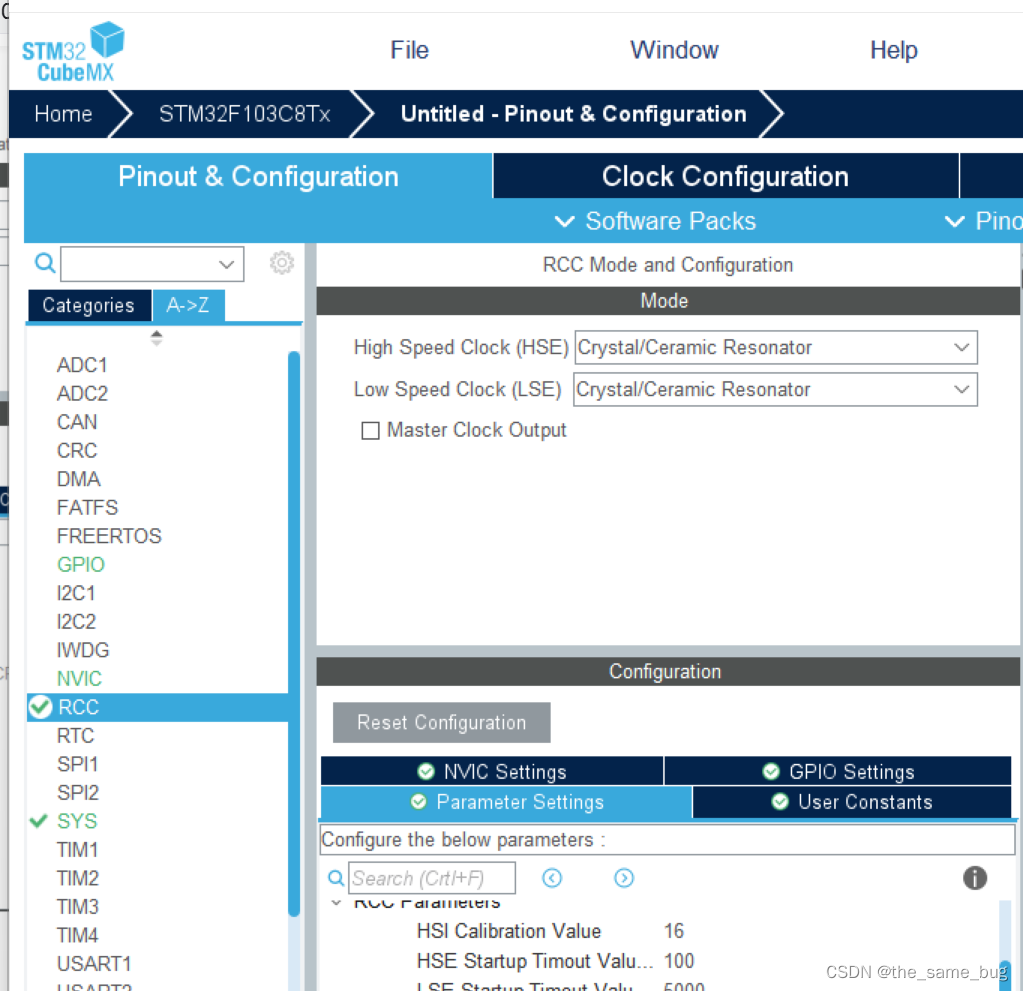
Task: Click the sort arrows icon above peripheral list
Action: point(156,337)
